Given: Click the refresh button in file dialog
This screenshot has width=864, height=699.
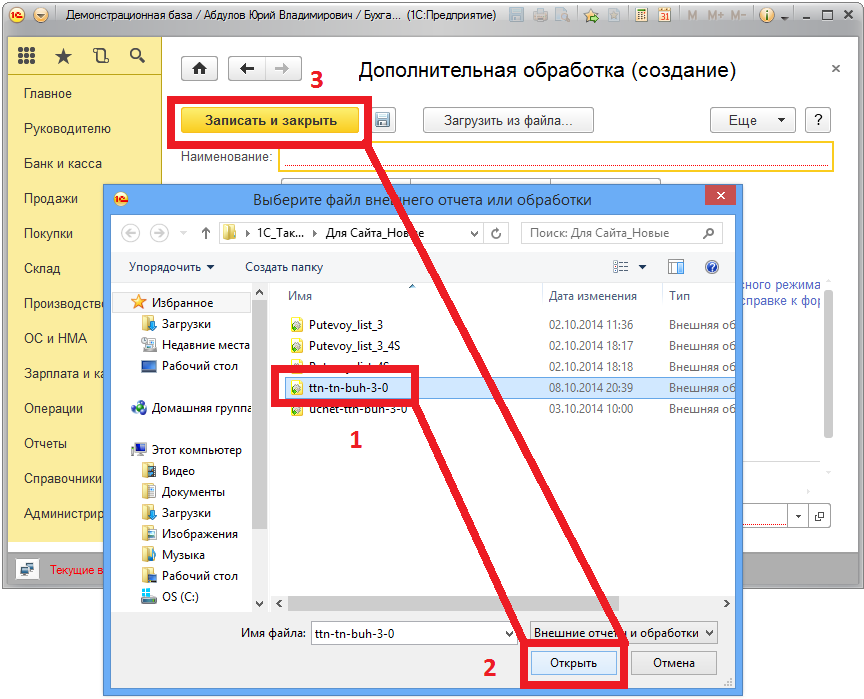Looking at the screenshot, I should [498, 233].
